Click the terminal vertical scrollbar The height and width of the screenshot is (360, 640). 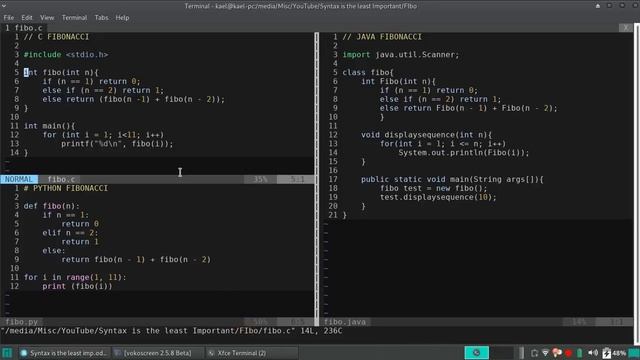click(x=637, y=184)
